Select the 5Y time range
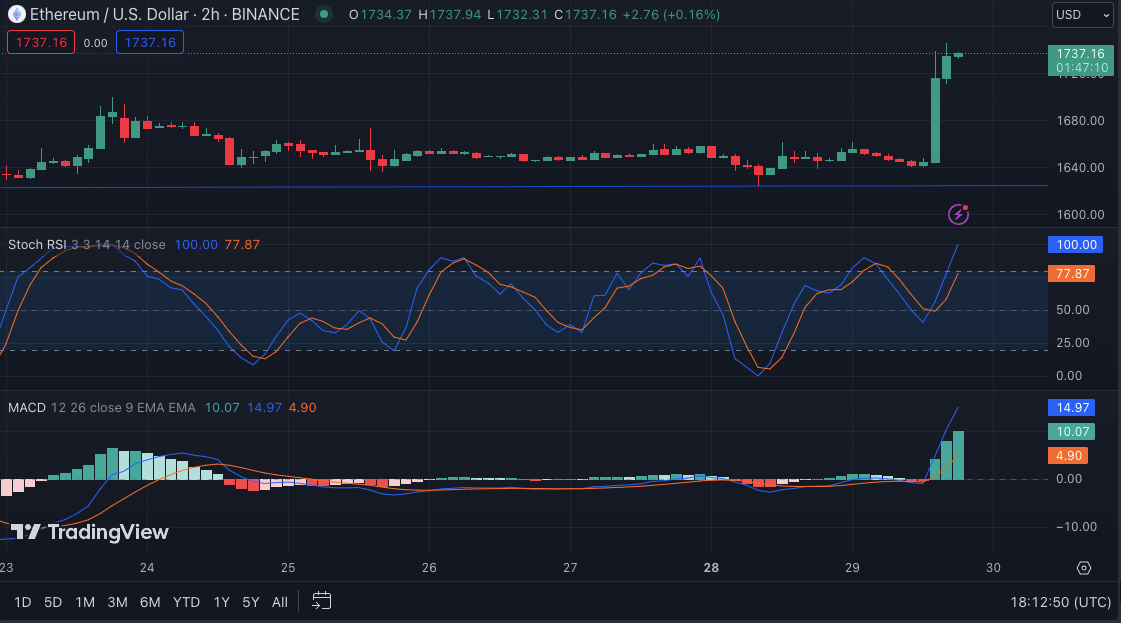1121x623 pixels. (x=250, y=601)
